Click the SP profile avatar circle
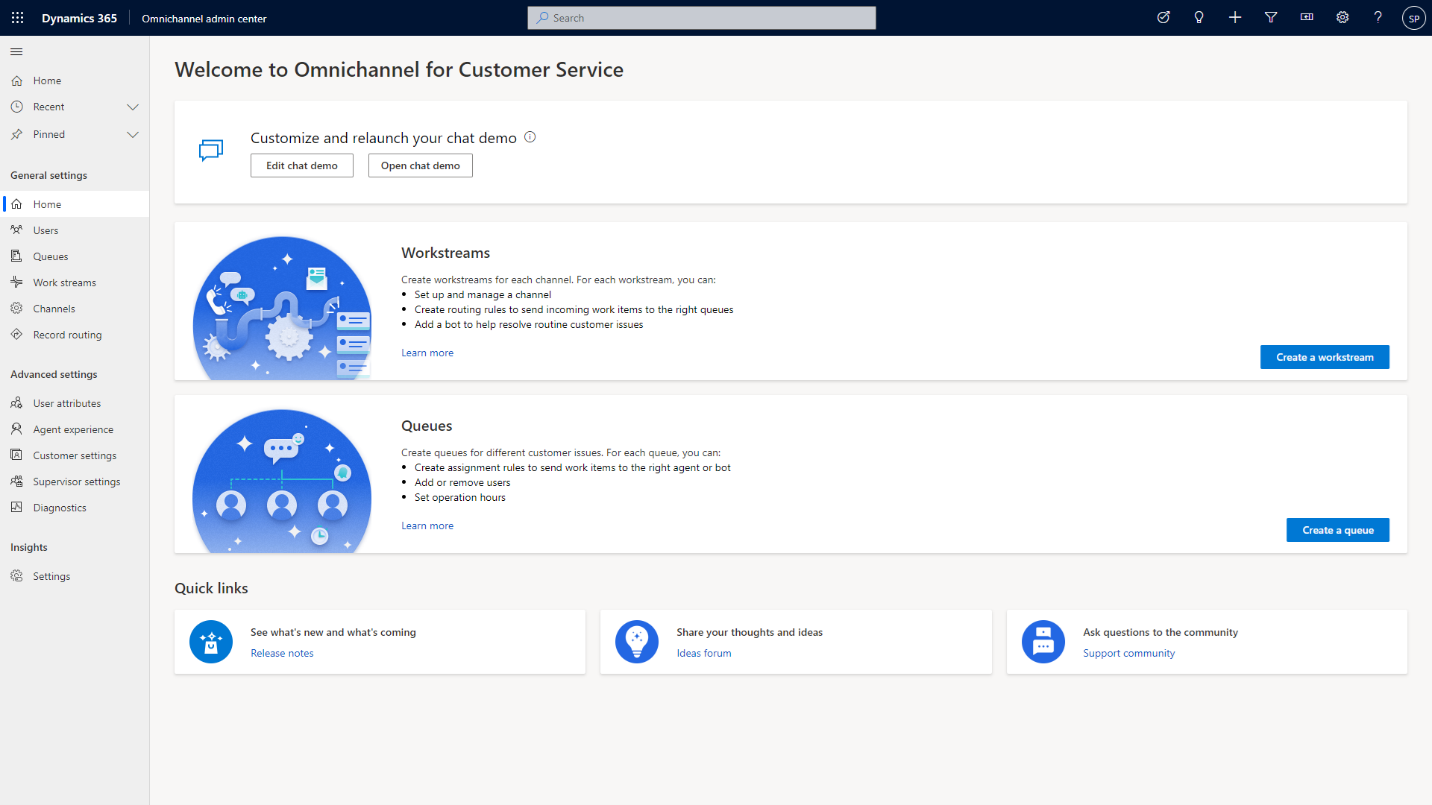Viewport: 1432px width, 805px height. point(1413,17)
